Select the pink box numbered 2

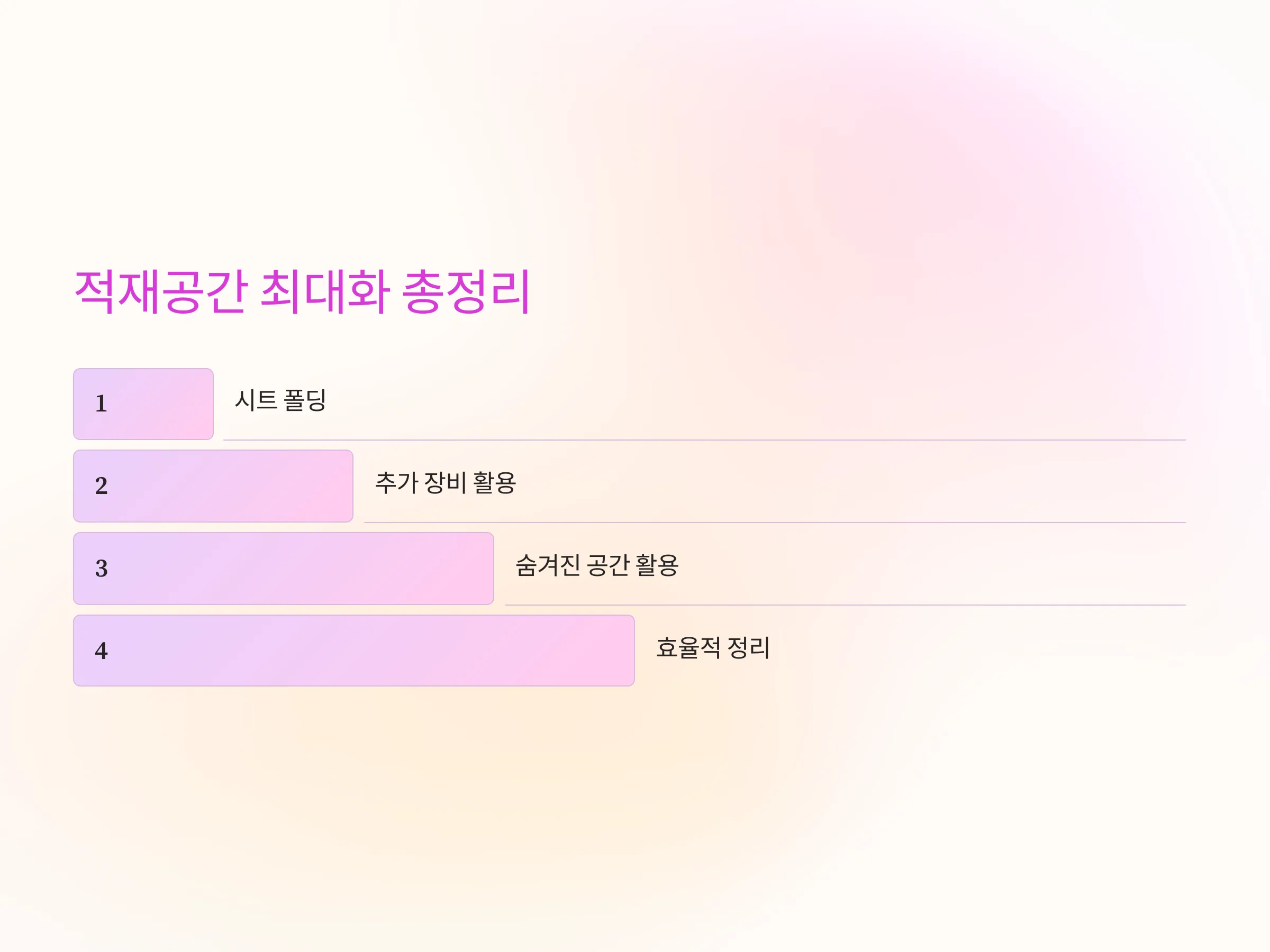[x=213, y=486]
